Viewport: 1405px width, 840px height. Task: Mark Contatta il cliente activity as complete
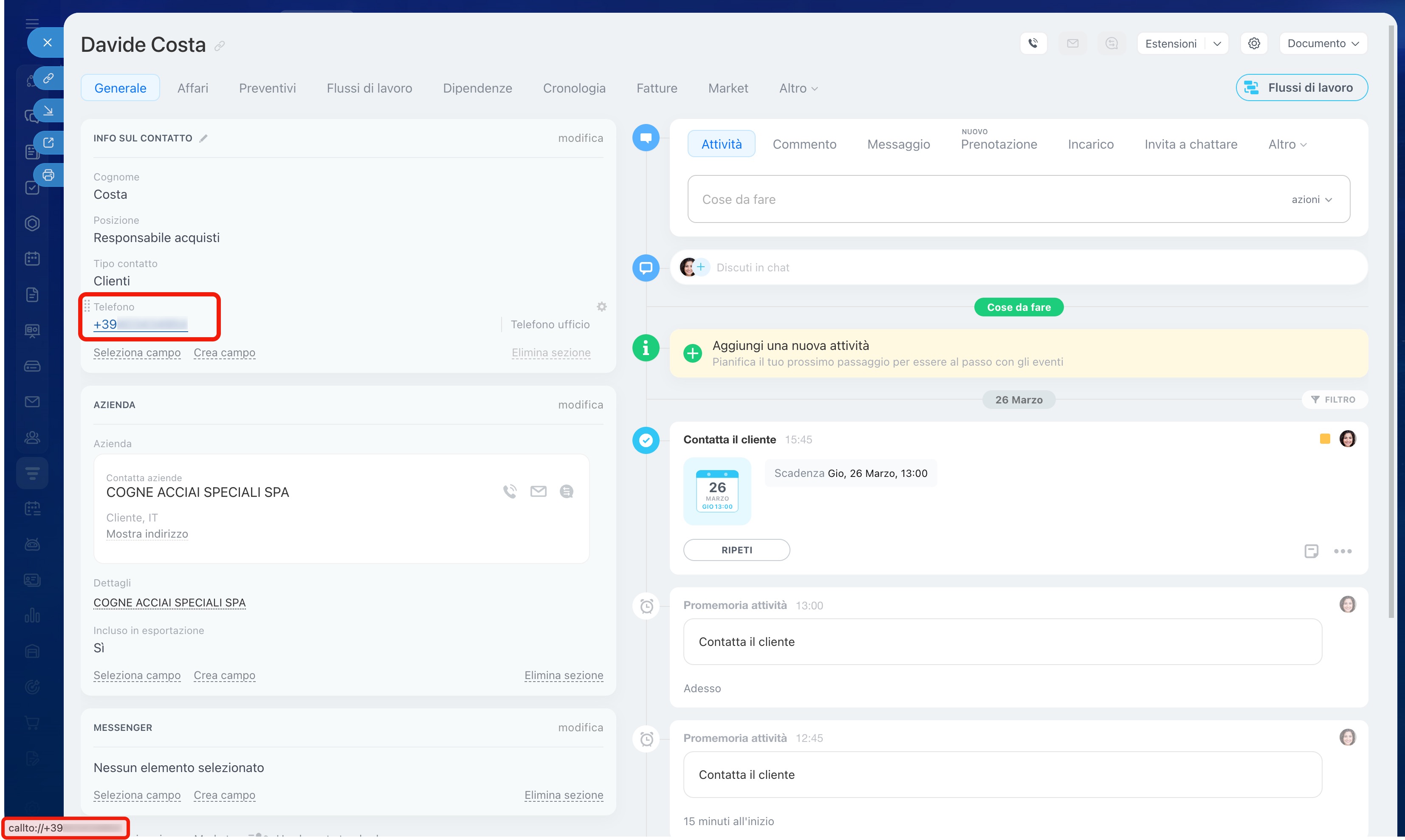(646, 440)
